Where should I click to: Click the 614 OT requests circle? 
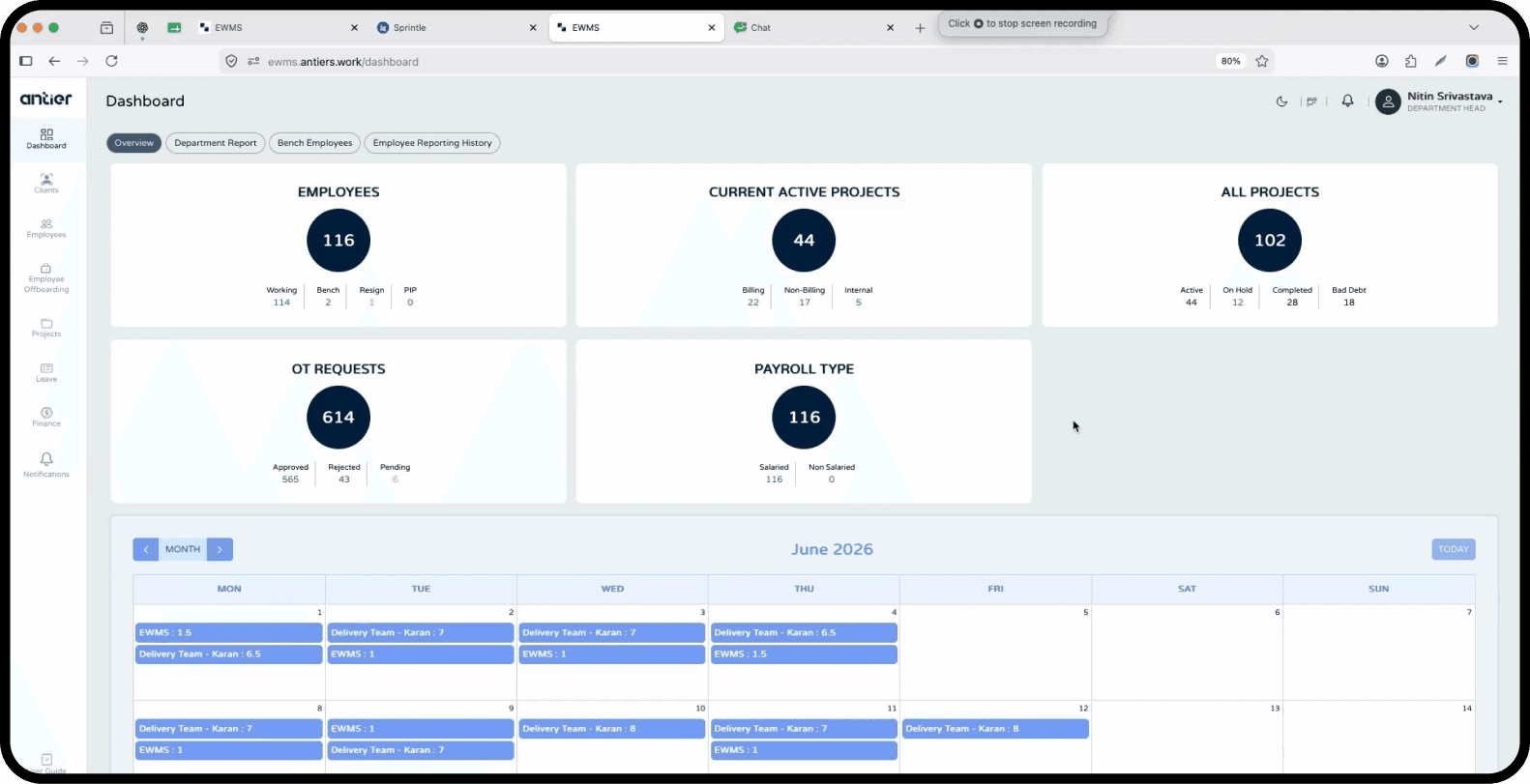pyautogui.click(x=338, y=418)
